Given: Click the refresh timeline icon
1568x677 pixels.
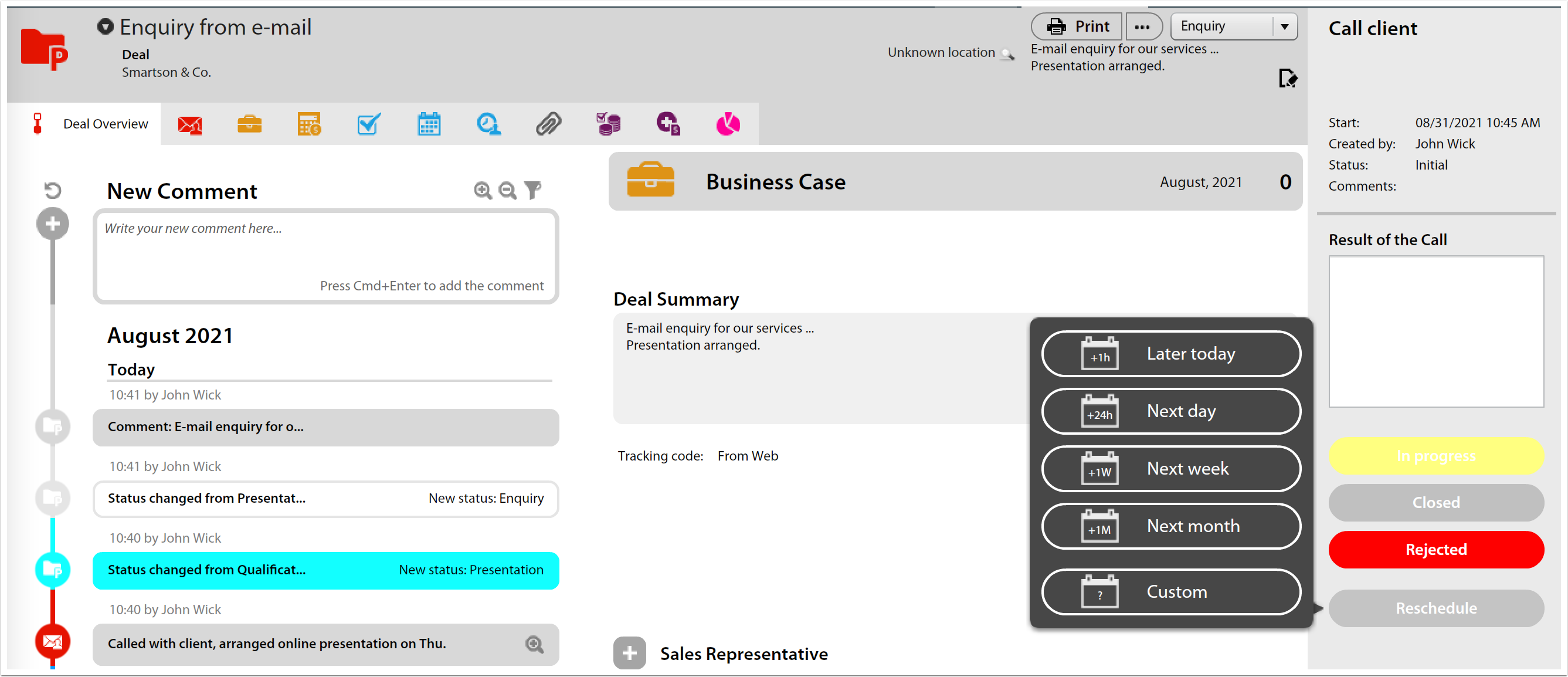Looking at the screenshot, I should (x=53, y=191).
